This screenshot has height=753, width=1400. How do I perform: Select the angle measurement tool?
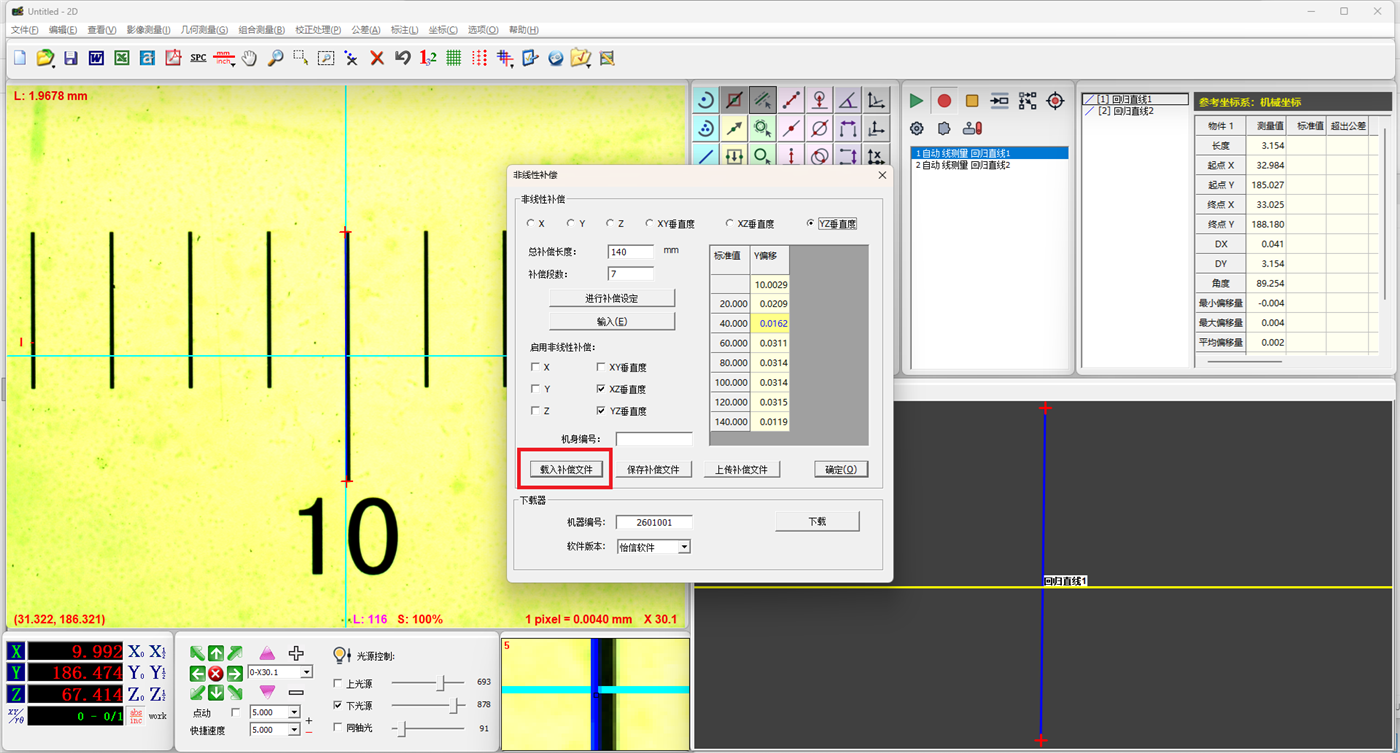tap(848, 100)
